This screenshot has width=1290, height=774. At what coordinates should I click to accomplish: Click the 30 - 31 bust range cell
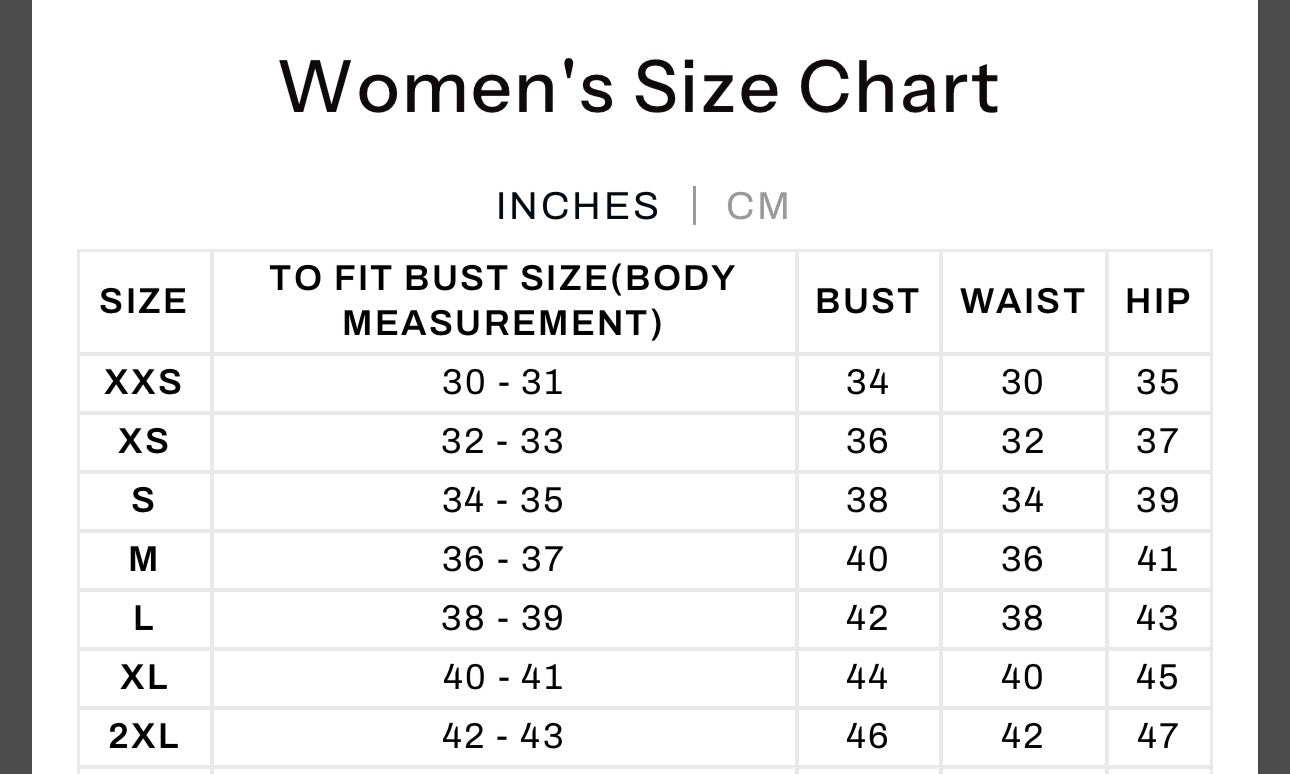pyautogui.click(x=503, y=382)
